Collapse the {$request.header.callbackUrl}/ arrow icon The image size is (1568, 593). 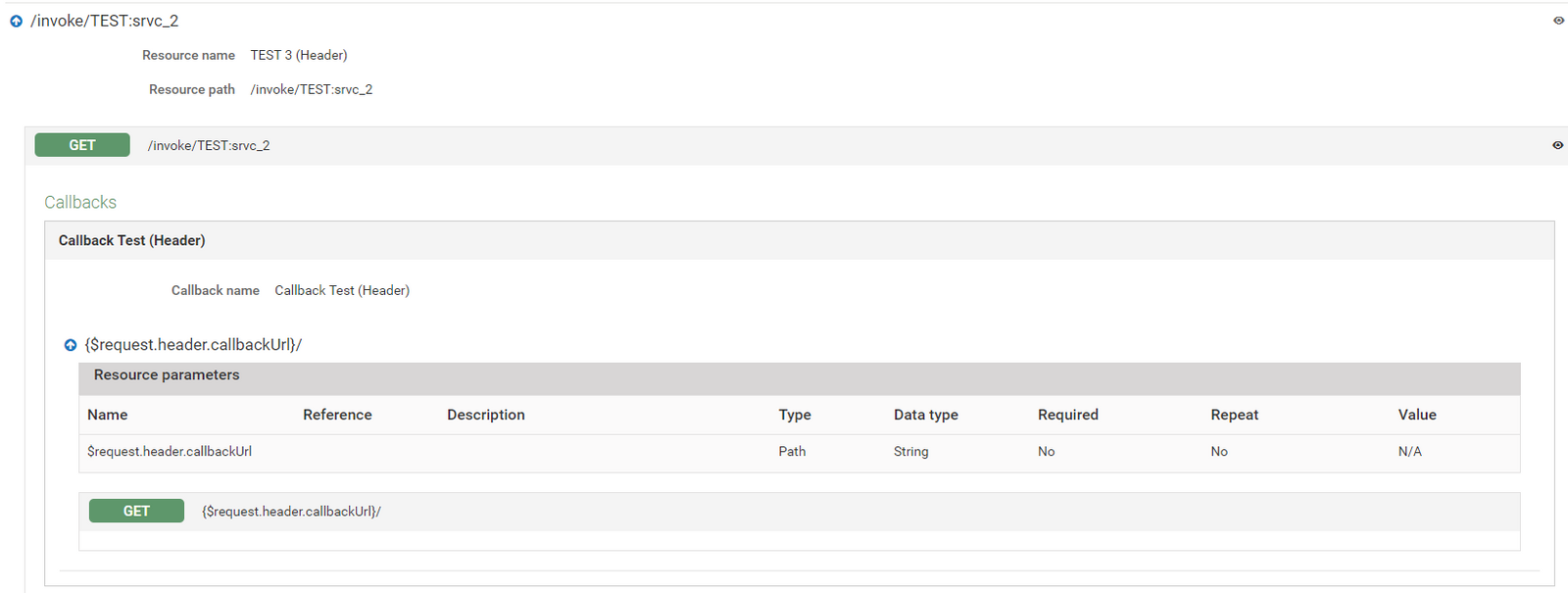click(71, 345)
